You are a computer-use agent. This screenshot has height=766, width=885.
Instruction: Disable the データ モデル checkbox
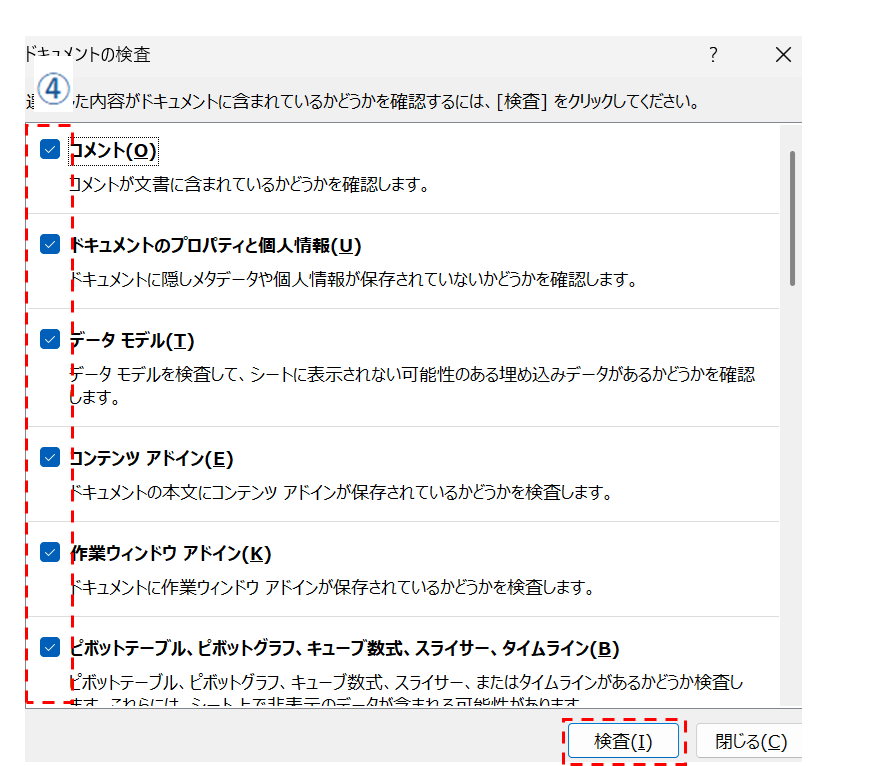point(50,339)
